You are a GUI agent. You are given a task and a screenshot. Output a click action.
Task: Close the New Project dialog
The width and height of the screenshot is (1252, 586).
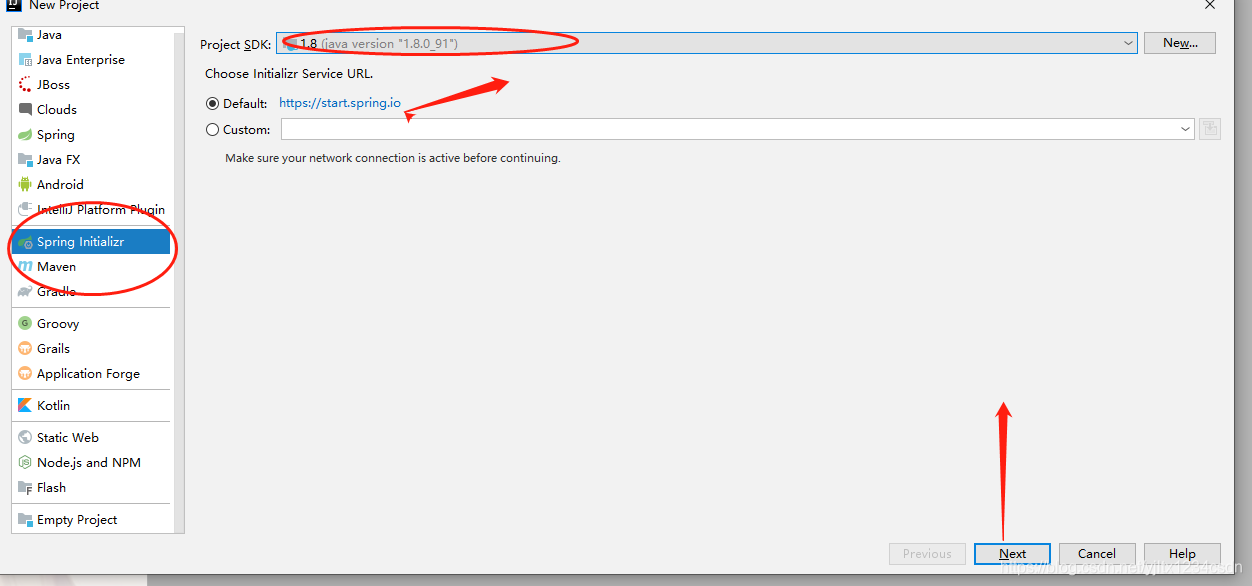1209,5
